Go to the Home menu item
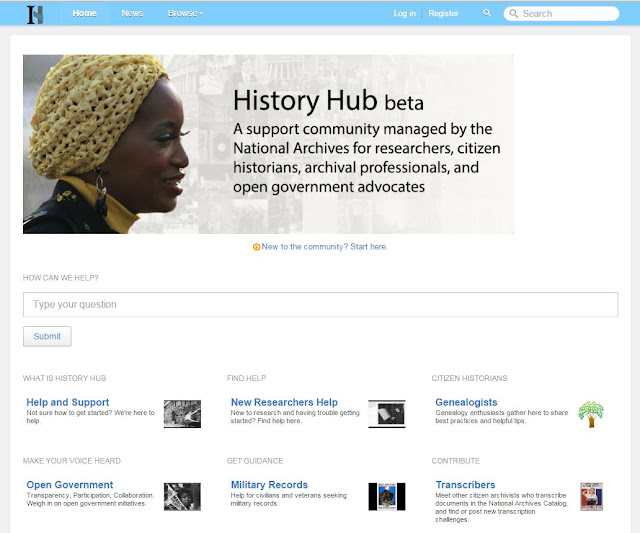 84,13
